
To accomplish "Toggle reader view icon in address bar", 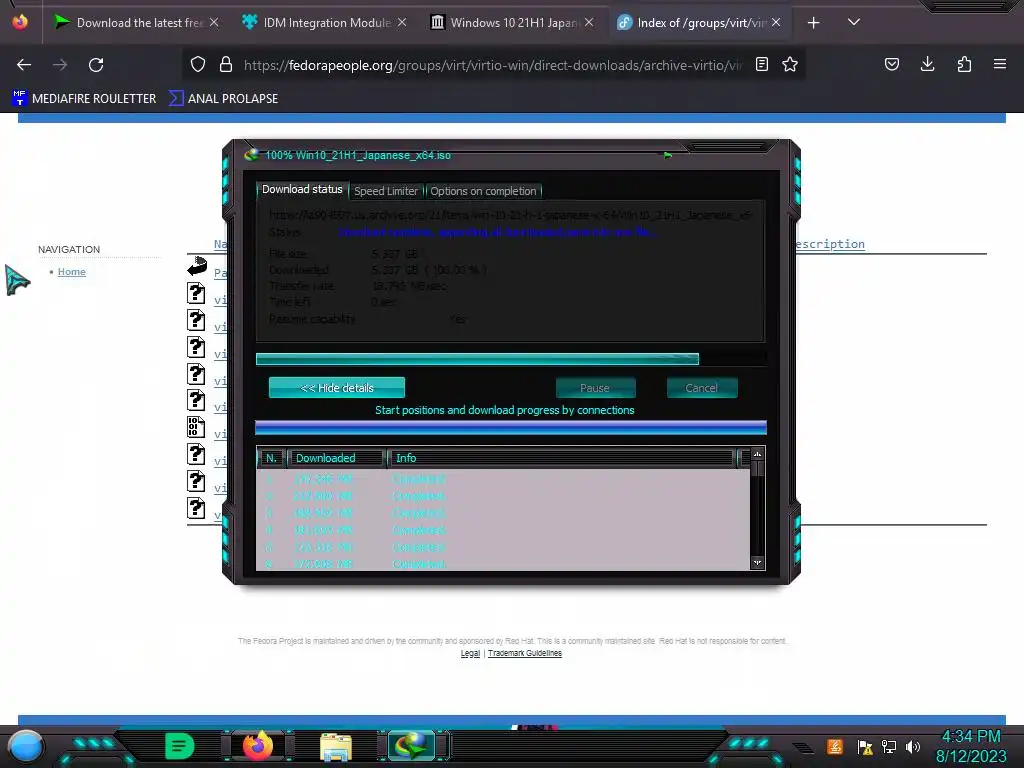I will coord(761,64).
